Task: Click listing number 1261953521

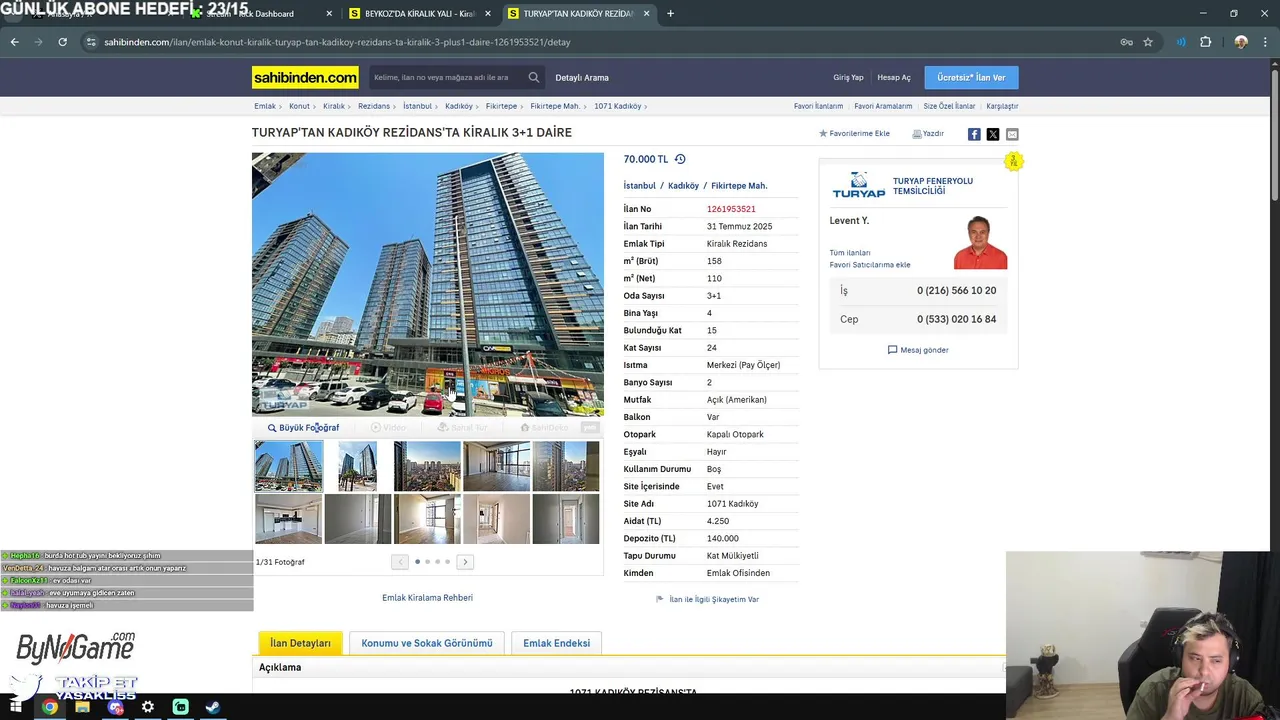Action: [x=731, y=209]
